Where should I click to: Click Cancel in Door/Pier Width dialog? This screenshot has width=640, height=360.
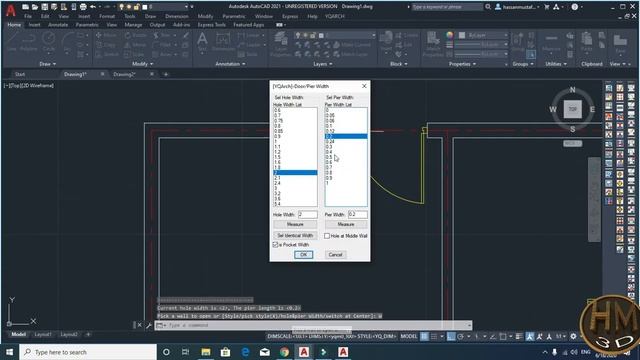click(336, 255)
